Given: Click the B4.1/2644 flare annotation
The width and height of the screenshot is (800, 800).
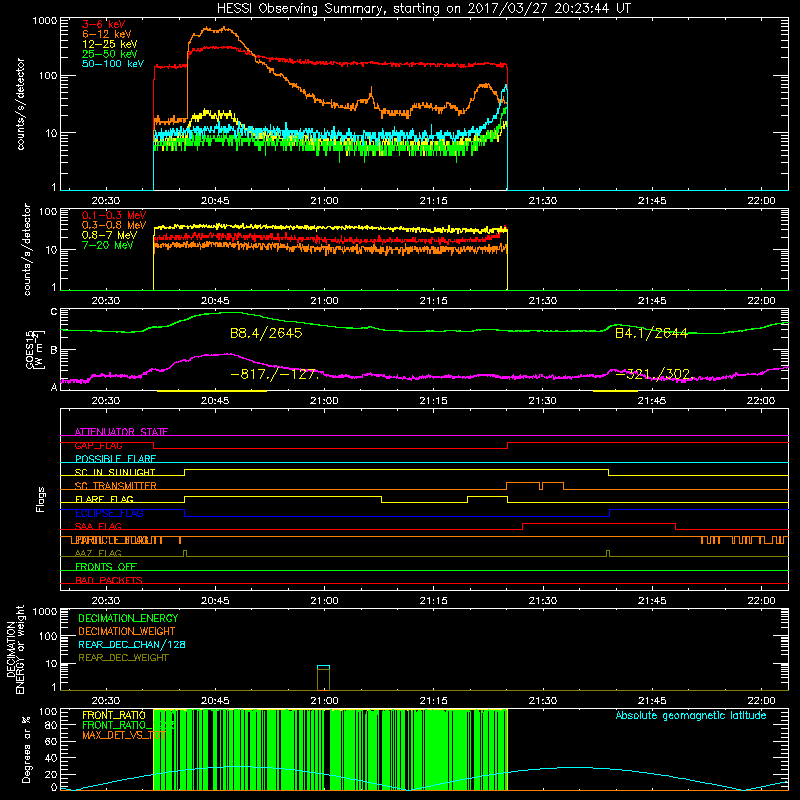Looking at the screenshot, I should 651,333.
